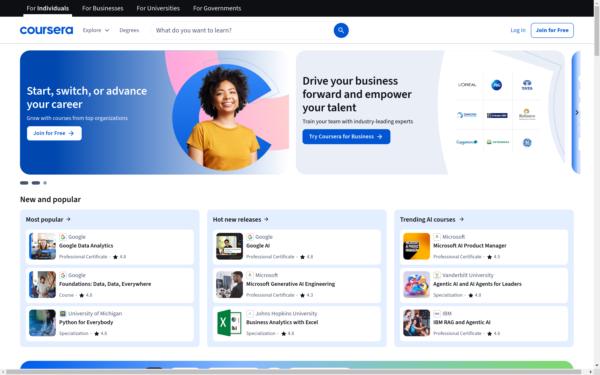This screenshot has height=375, width=600.
Task: Open the Agentic AI for Leaders thumbnail
Action: [x=417, y=285]
